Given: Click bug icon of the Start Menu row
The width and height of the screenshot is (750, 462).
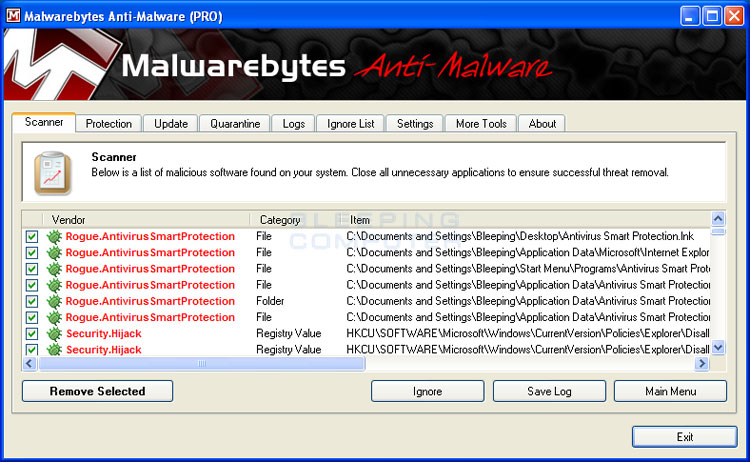Looking at the screenshot, I should click(x=55, y=269).
